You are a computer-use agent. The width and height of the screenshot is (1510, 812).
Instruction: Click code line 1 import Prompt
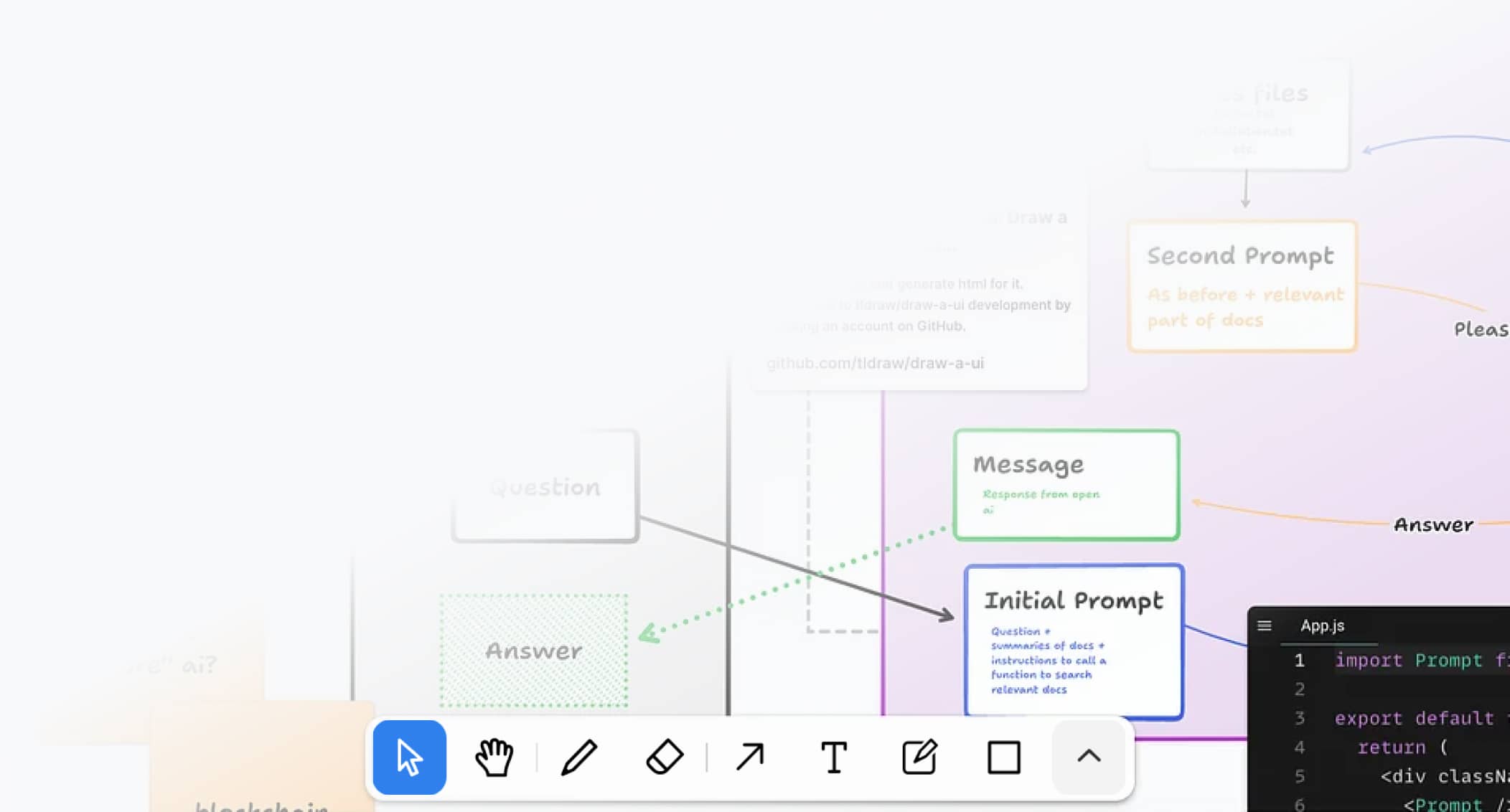pos(1421,660)
